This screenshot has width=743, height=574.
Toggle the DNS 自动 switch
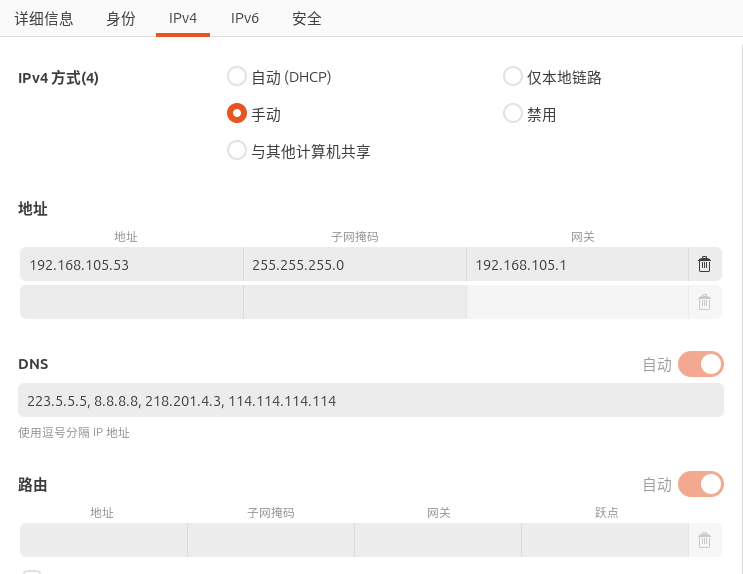tap(700, 364)
